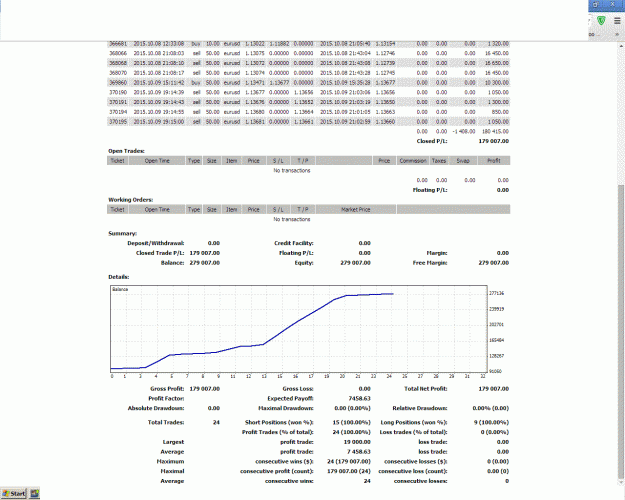
Task: Click Commission header in Open Trades table
Action: pos(413,161)
